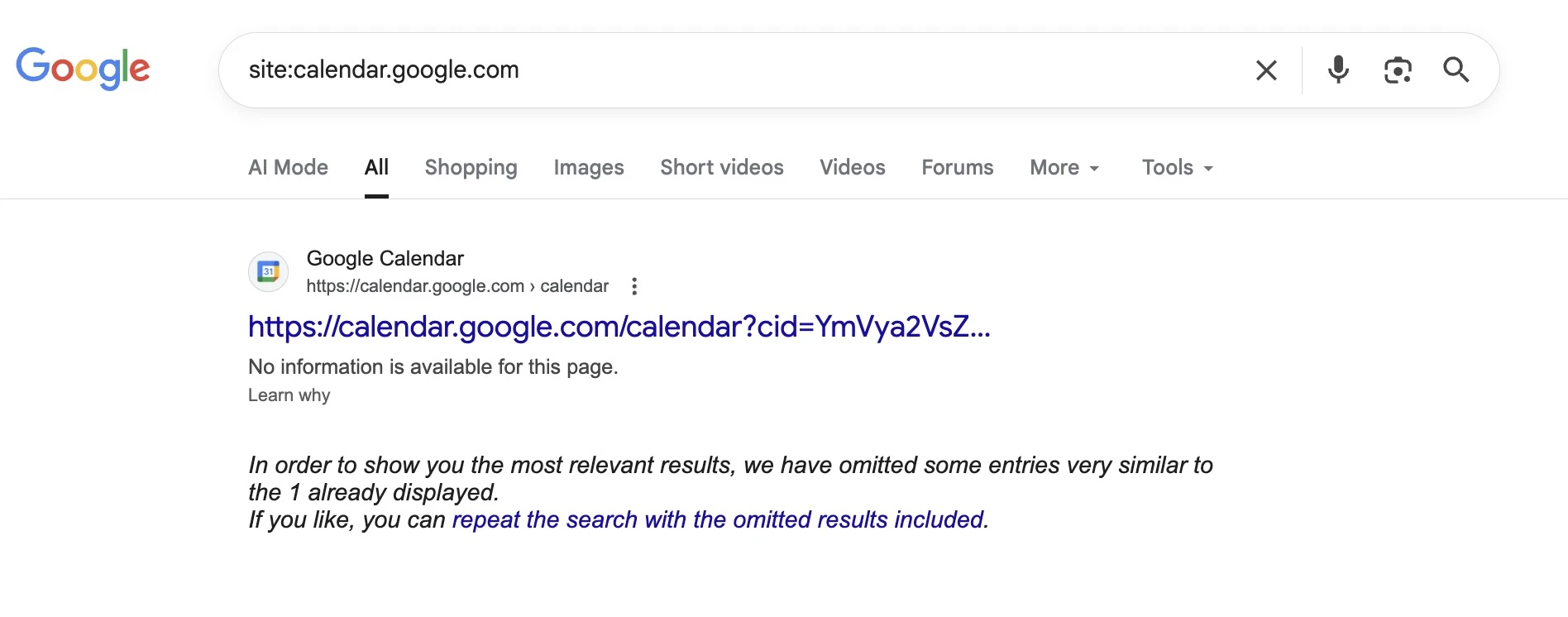Click the Google Calendar favicon
This screenshot has width=1568, height=617.
(269, 272)
